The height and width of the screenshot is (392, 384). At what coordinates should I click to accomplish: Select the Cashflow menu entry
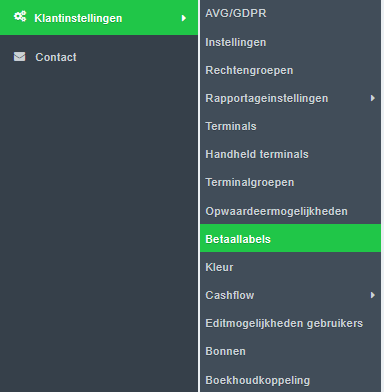pyautogui.click(x=290, y=295)
